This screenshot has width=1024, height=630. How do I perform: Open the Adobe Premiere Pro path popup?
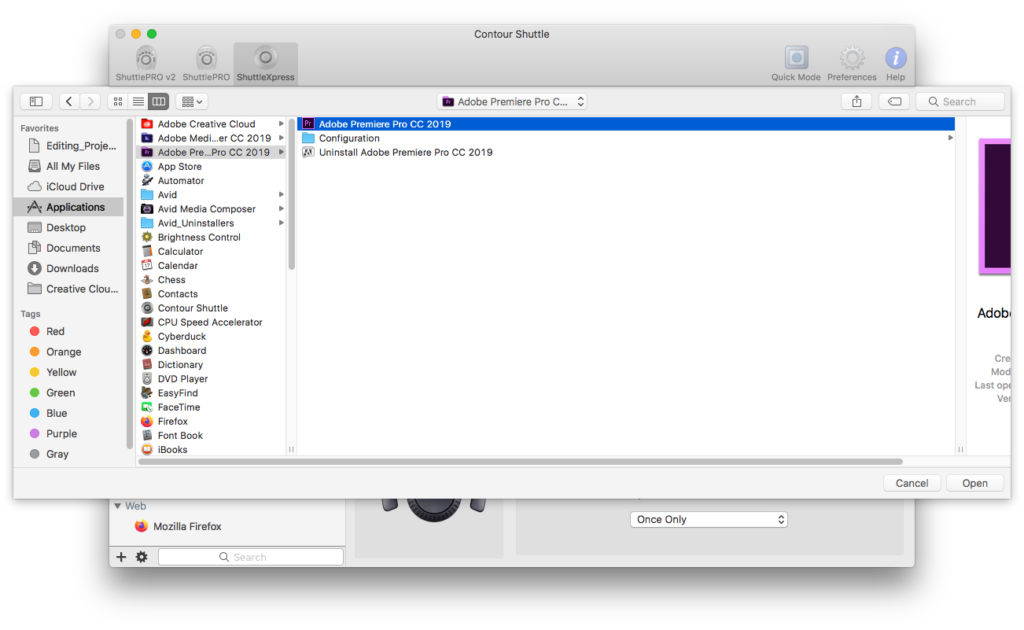coord(512,101)
